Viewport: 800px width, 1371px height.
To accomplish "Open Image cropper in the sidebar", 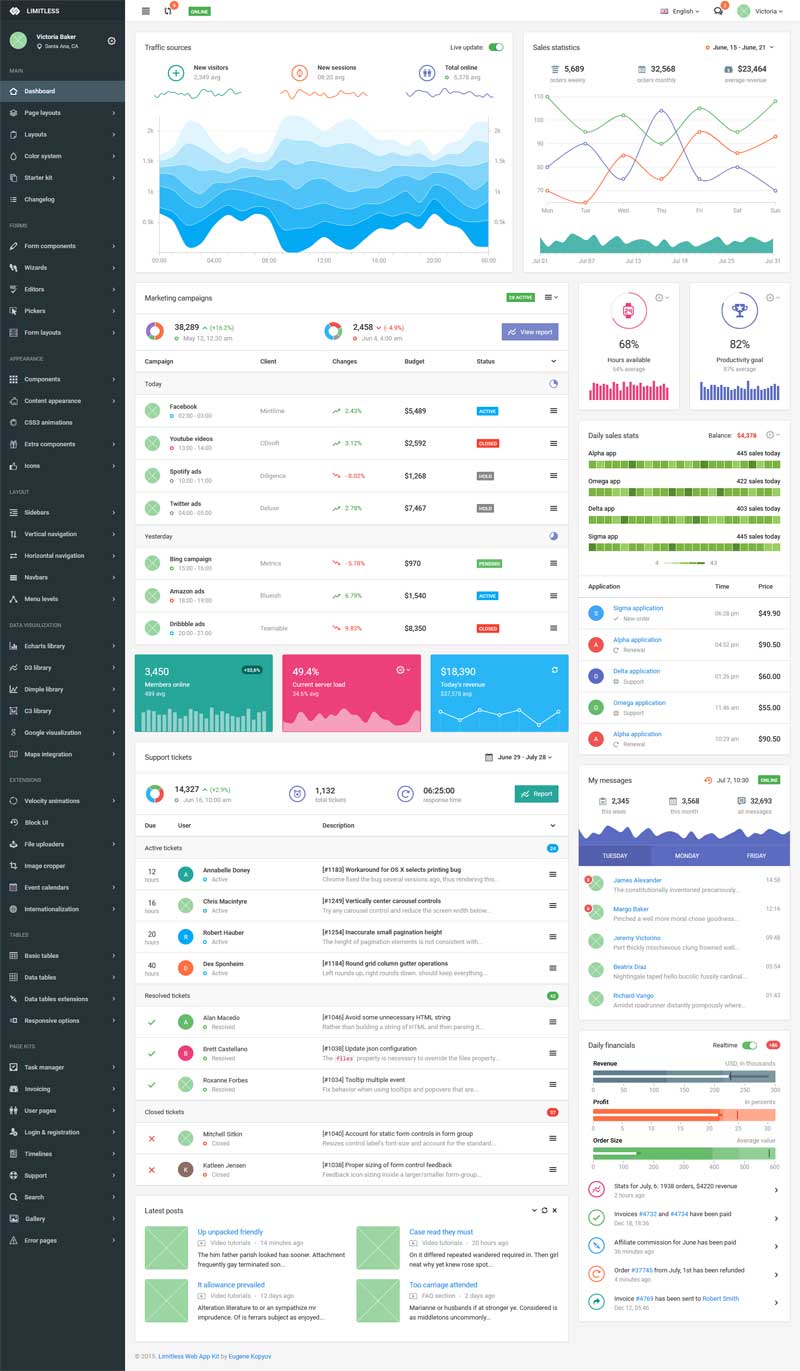I will point(62,866).
